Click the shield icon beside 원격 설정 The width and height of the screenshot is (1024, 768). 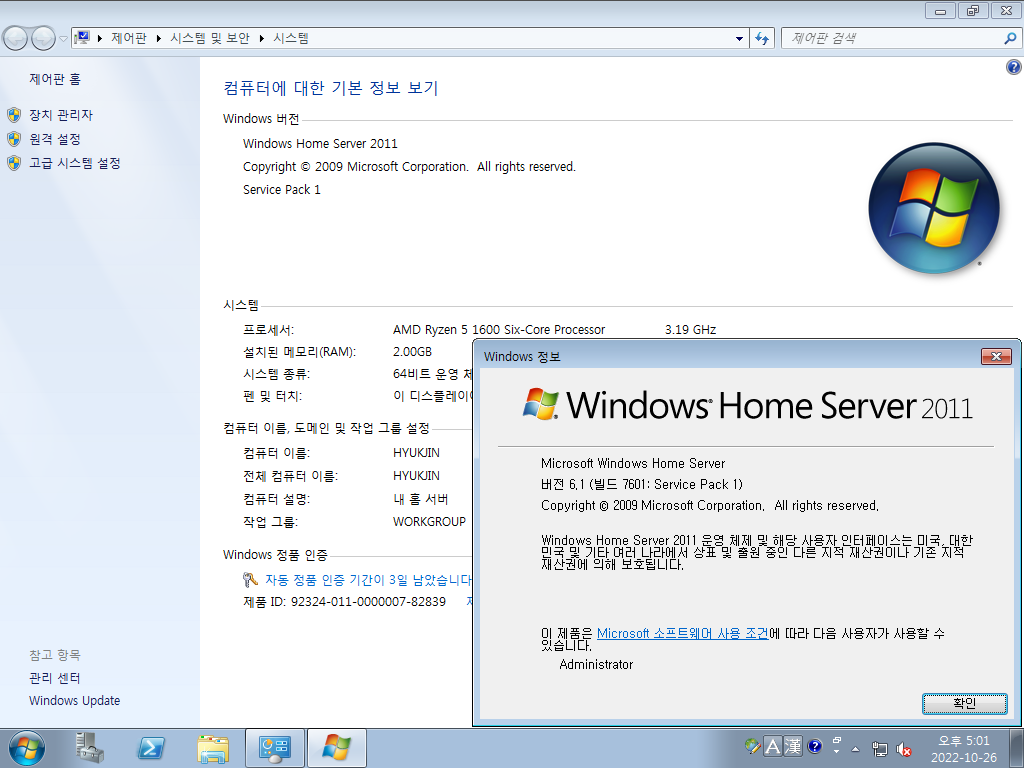14,139
